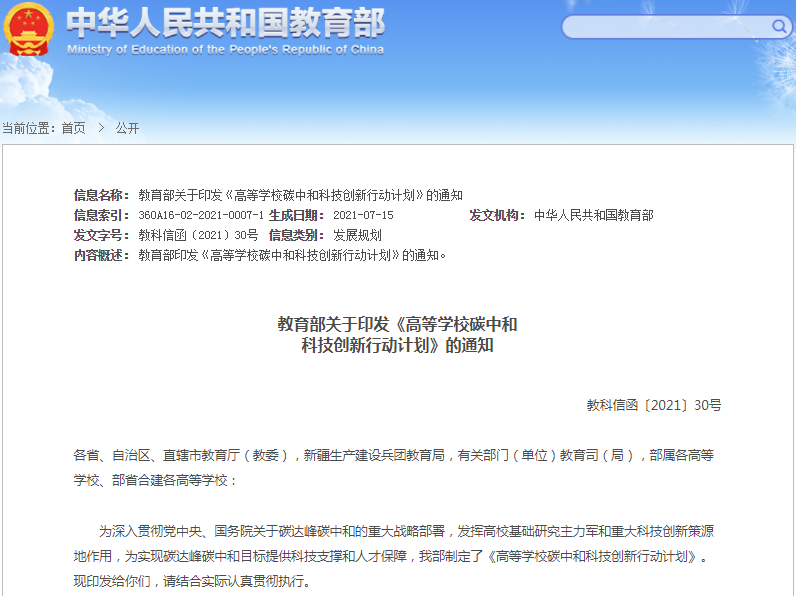
Task: Click the bold centered article headline
Action: pos(397,335)
